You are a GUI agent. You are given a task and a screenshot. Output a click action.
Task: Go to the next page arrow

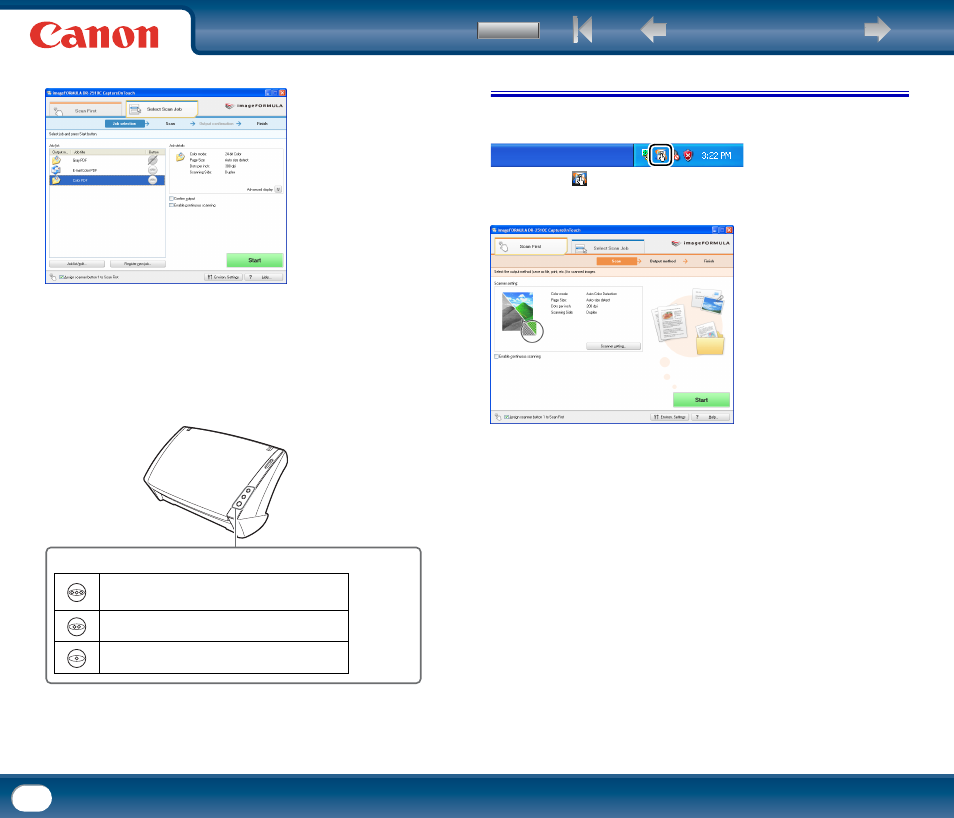pos(877,29)
